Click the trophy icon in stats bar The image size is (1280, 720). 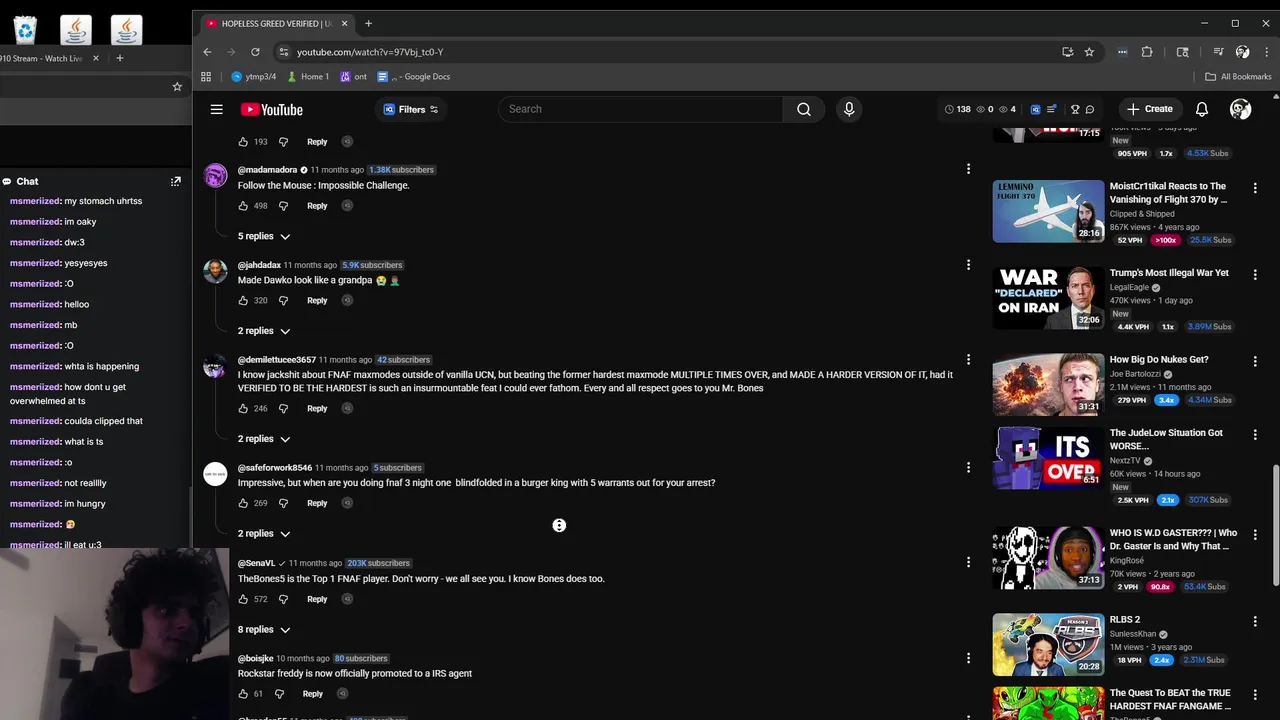coord(1075,109)
